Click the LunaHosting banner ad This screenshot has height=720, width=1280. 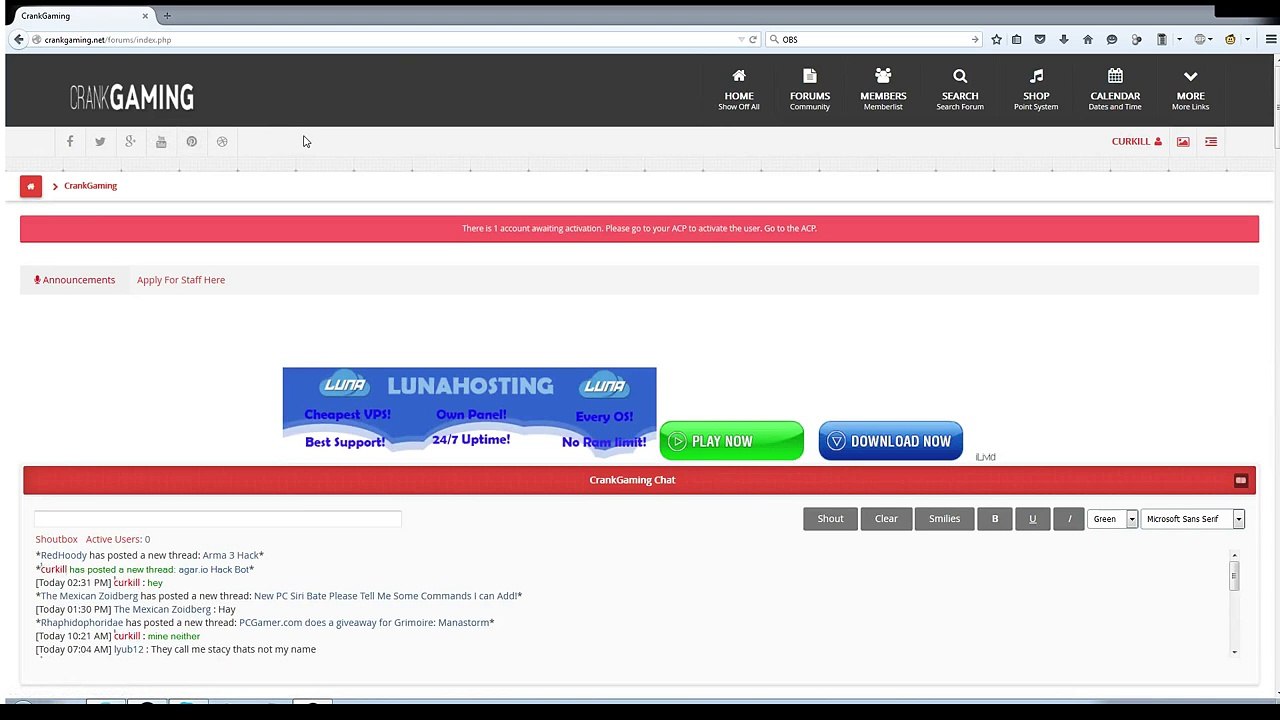coord(469,414)
